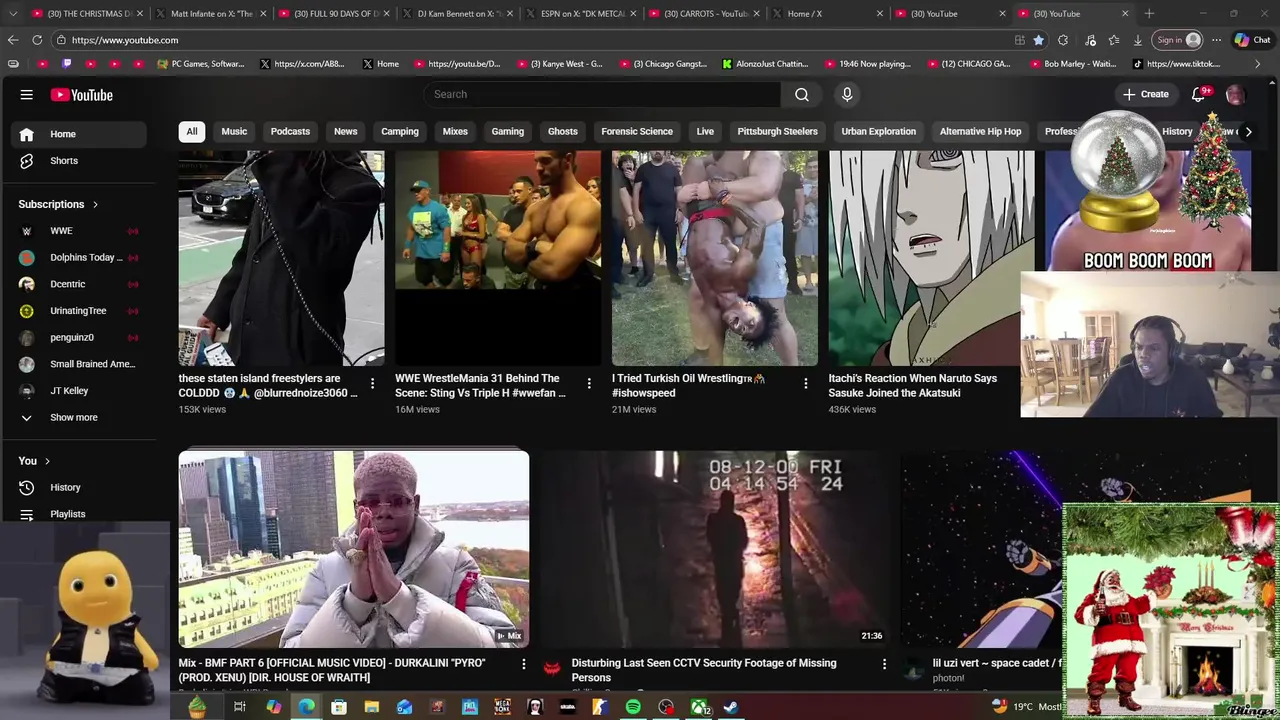
Task: Select the All filter chip
Action: tap(192, 132)
